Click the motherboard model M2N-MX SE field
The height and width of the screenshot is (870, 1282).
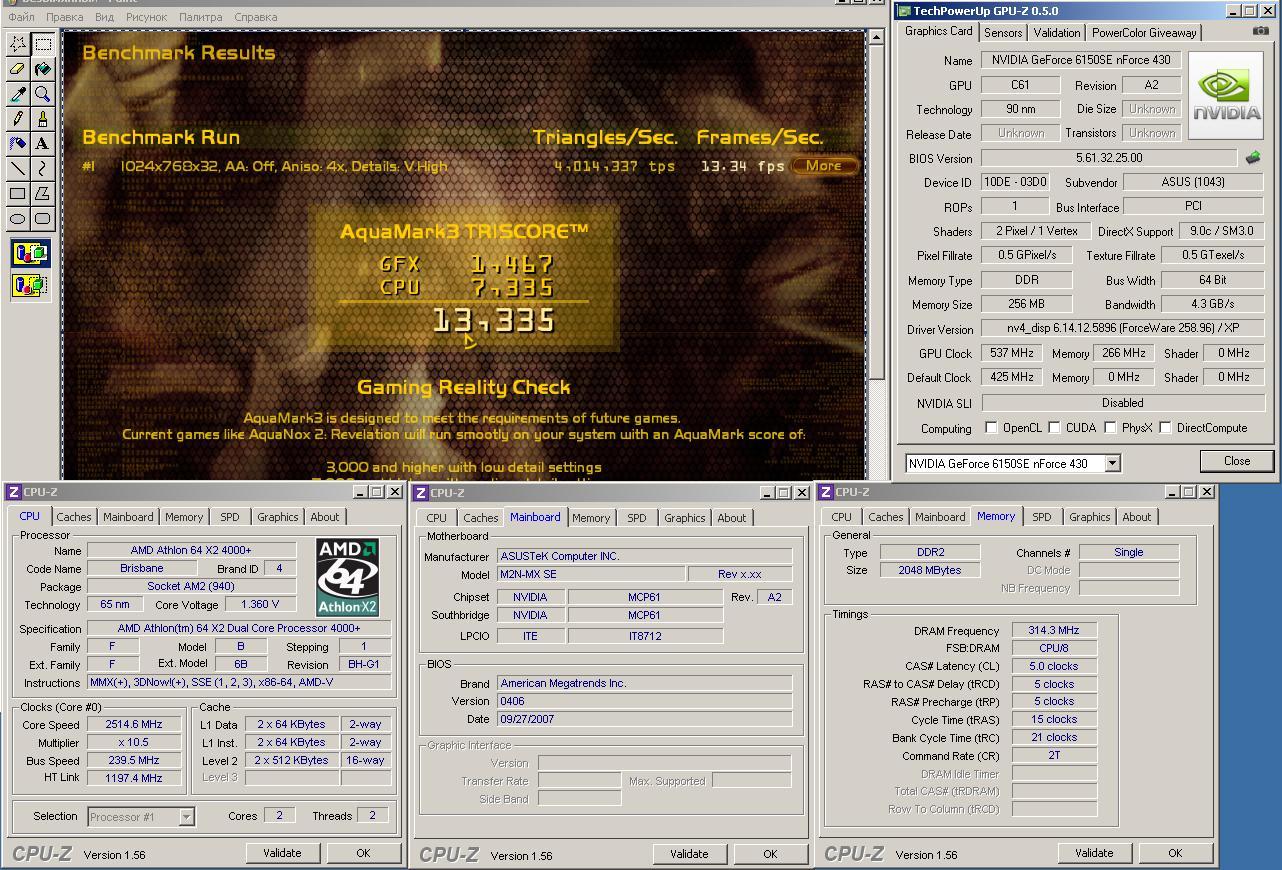pos(591,574)
